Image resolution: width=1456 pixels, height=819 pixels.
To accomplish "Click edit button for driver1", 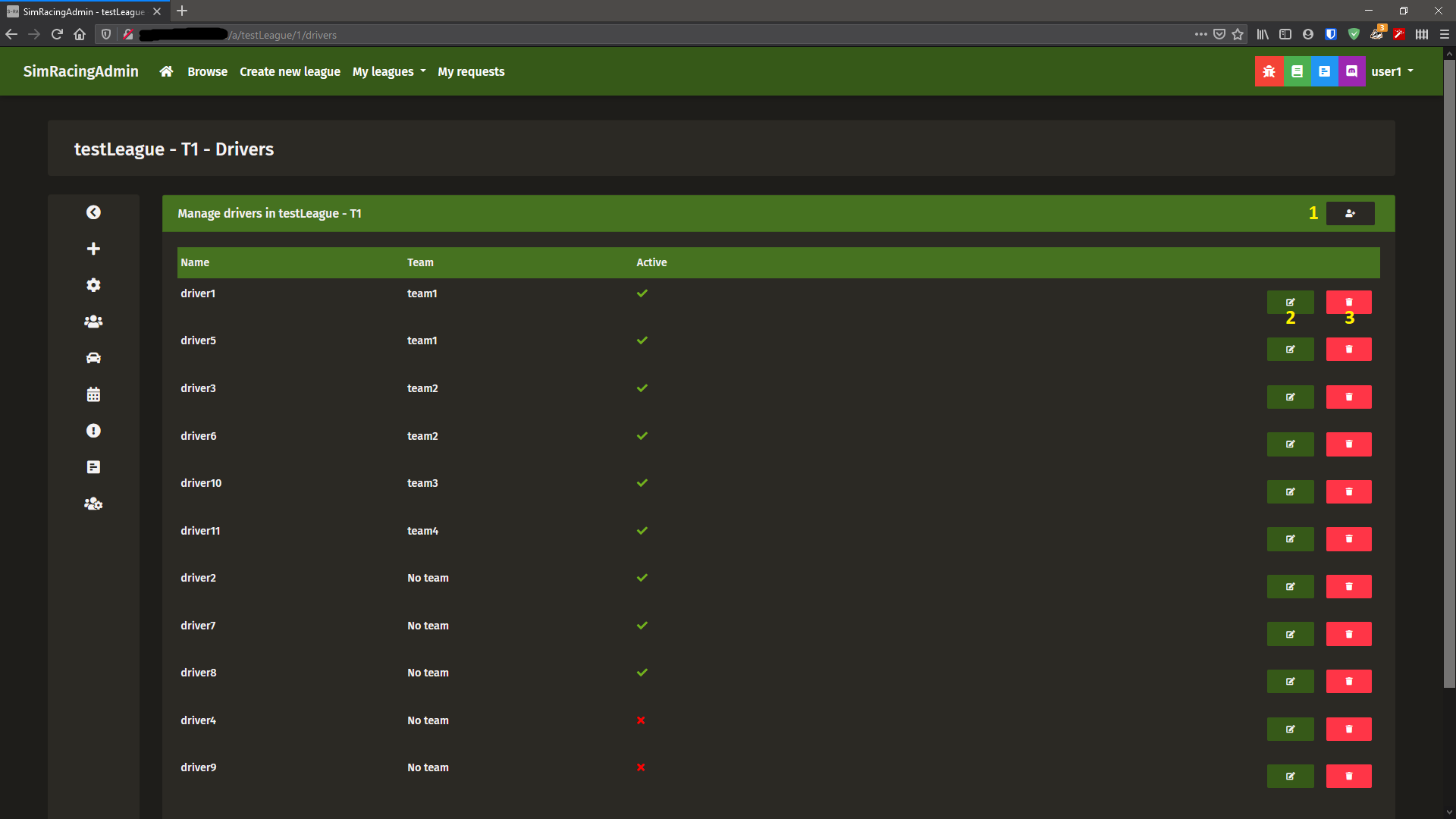I will coord(1291,302).
